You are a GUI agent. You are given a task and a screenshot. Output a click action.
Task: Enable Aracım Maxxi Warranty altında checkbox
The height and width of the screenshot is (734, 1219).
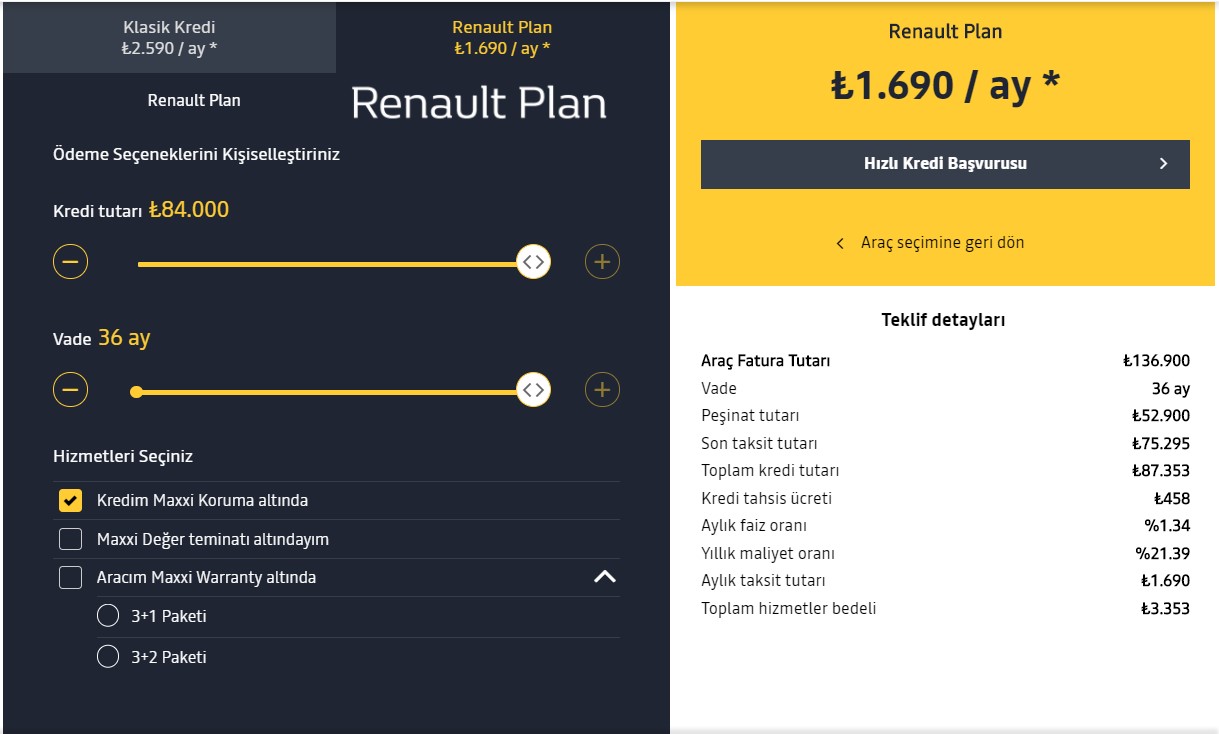[70, 577]
